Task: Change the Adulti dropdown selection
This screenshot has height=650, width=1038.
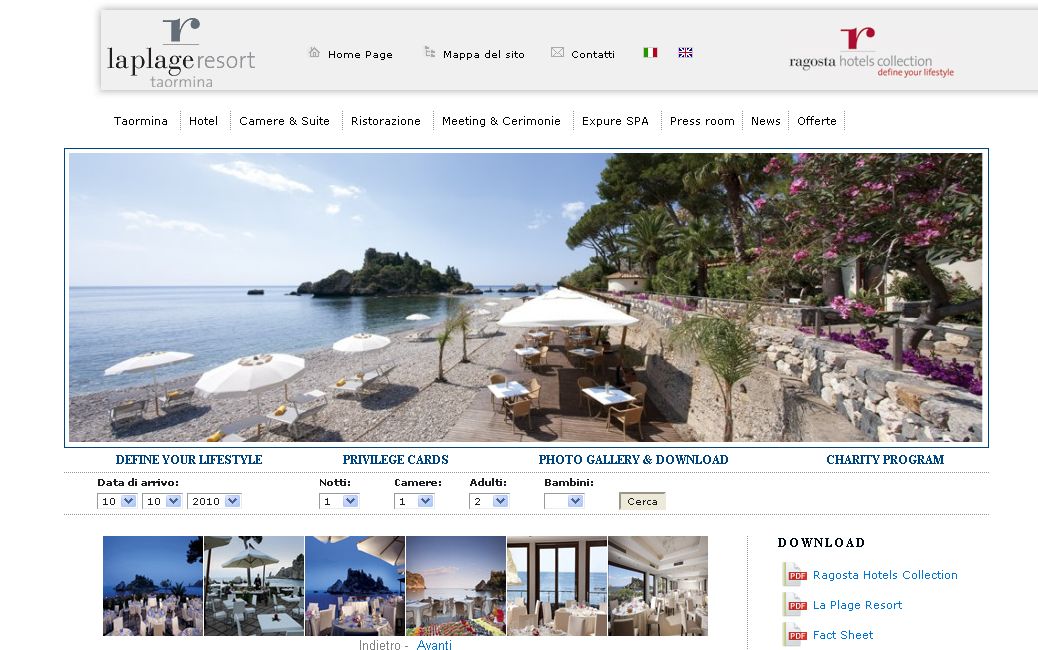Action: [x=489, y=500]
